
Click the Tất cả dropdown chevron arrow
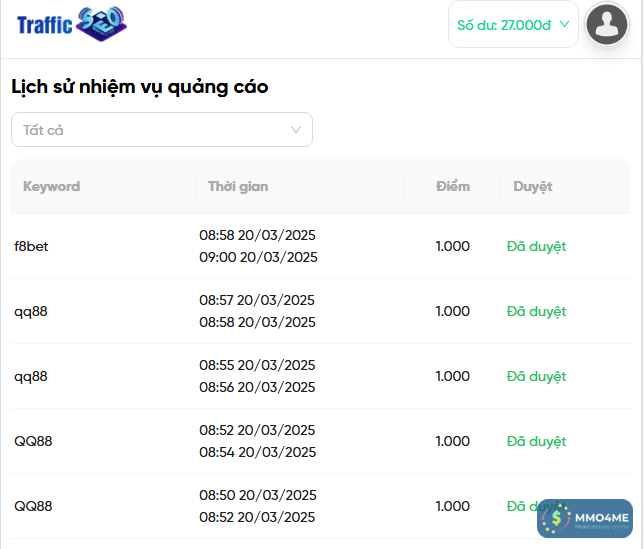click(x=296, y=130)
